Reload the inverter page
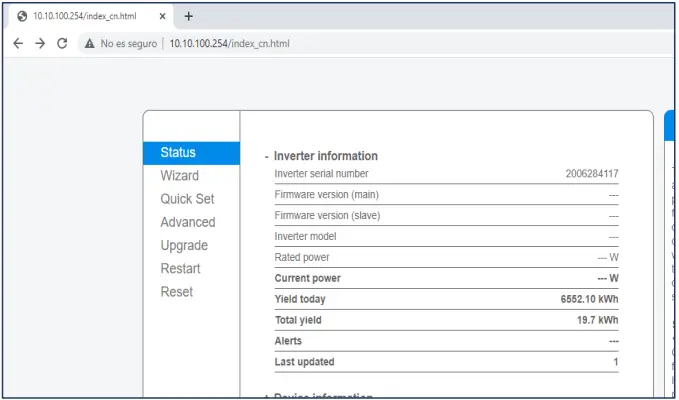The width and height of the screenshot is (679, 400). [x=62, y=44]
